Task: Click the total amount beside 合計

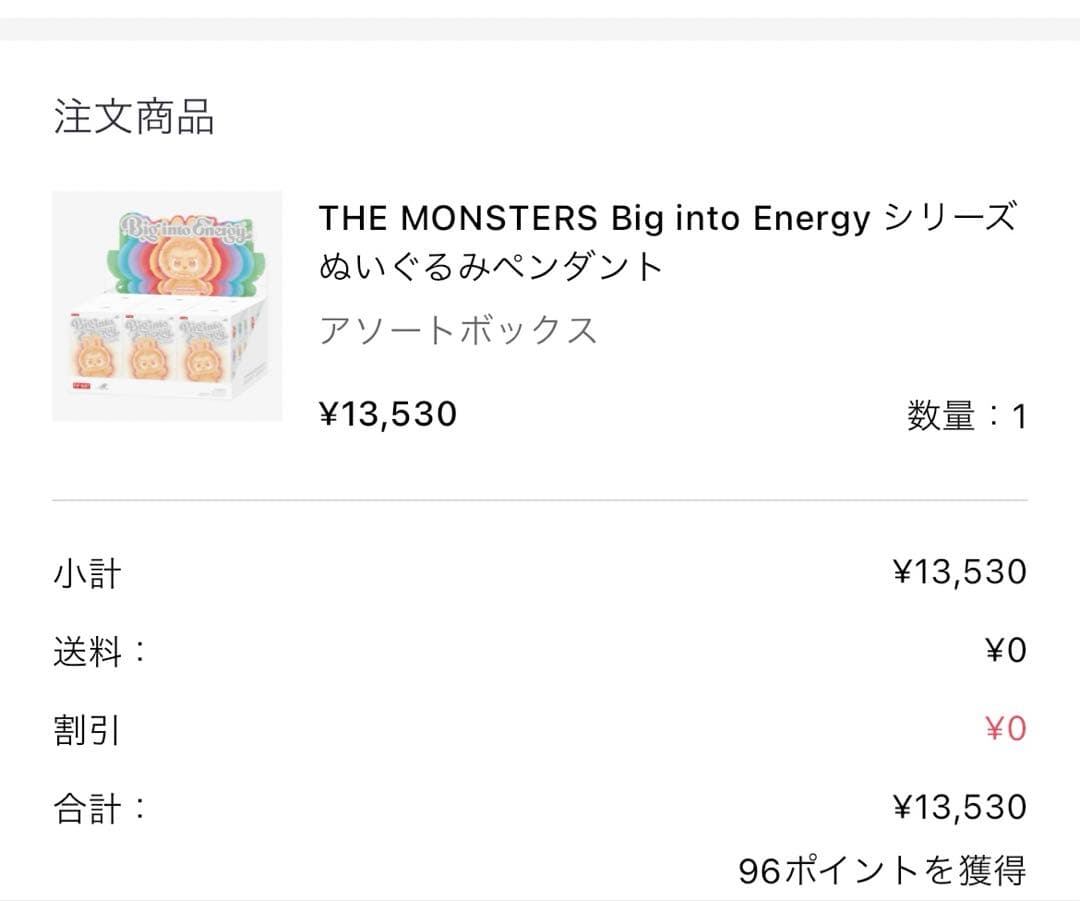Action: click(x=959, y=807)
